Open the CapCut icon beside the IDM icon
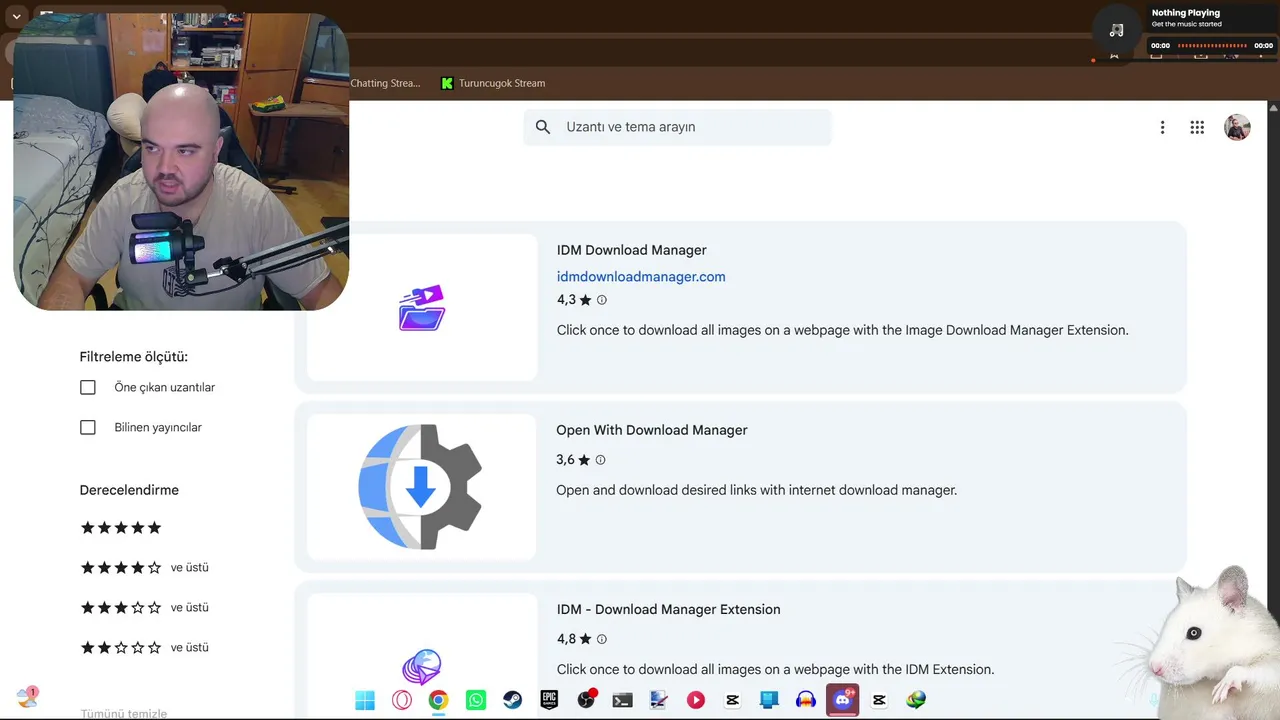The image size is (1280, 720). click(x=879, y=700)
